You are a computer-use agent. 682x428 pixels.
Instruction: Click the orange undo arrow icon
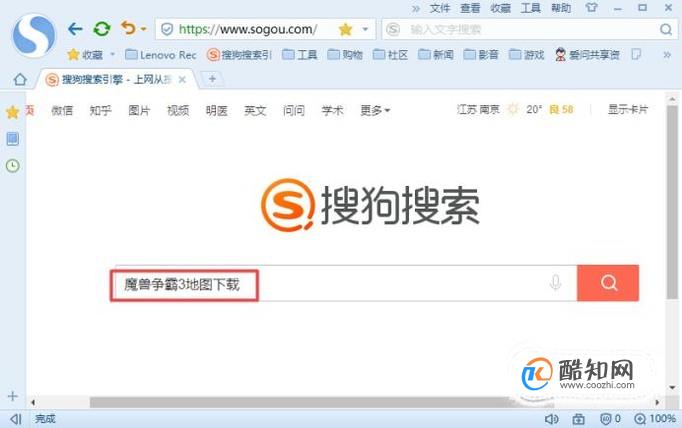[128, 28]
